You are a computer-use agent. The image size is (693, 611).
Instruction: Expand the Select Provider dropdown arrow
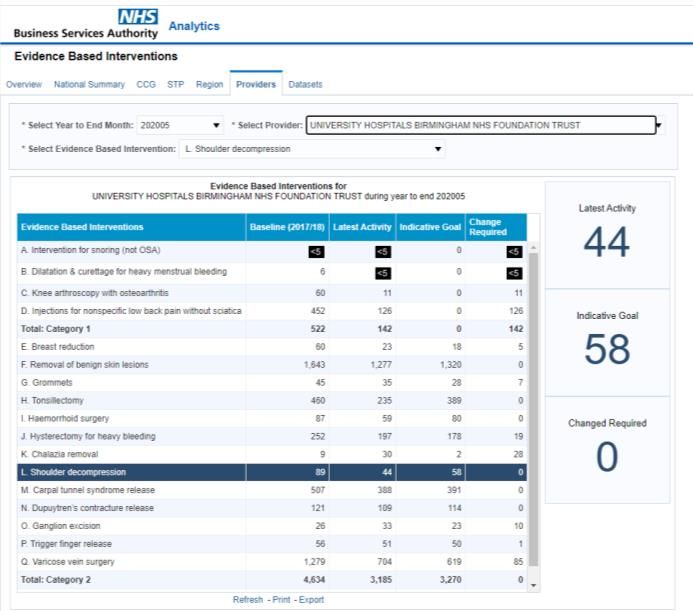coord(659,125)
